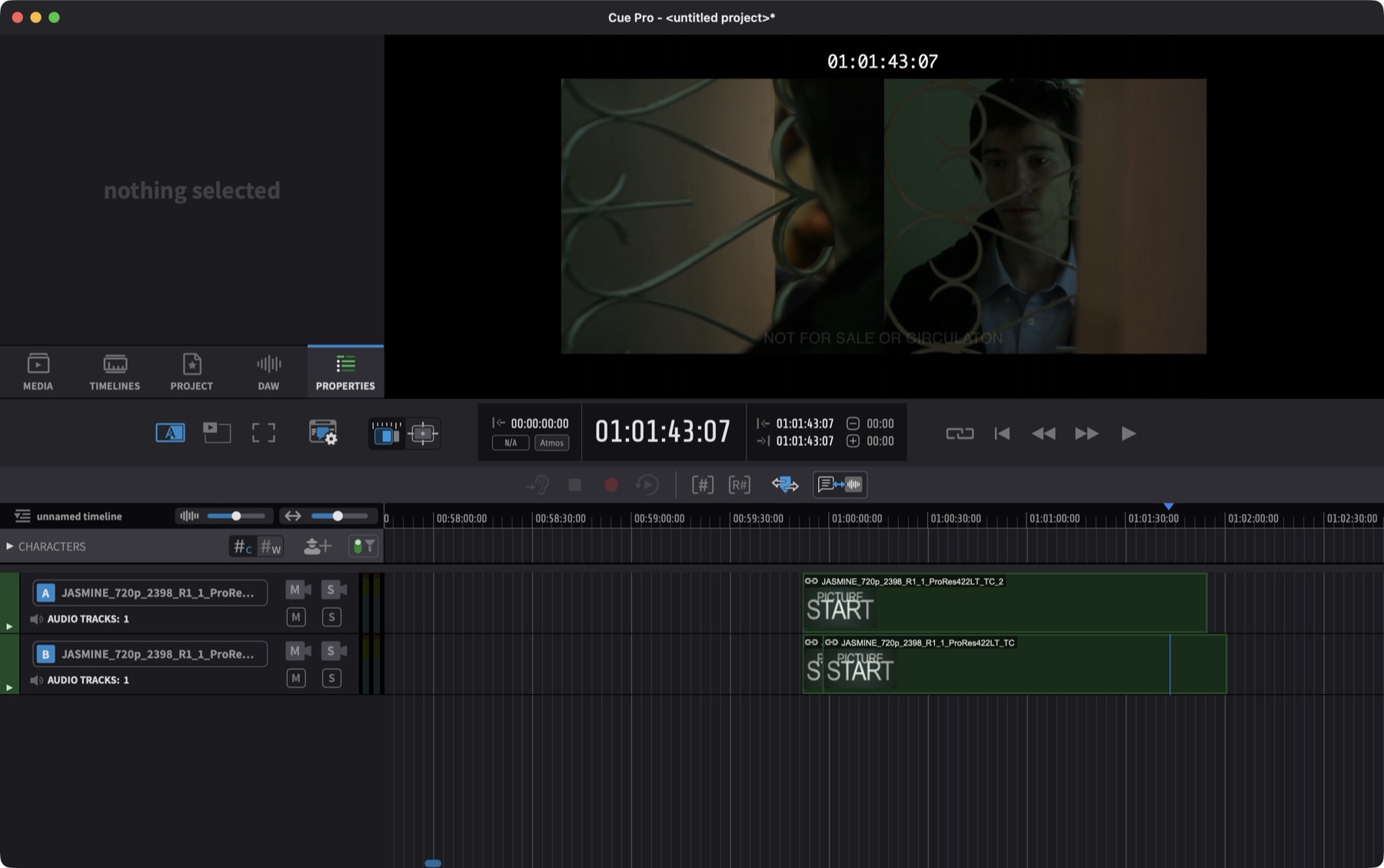Solo audio on track B
The image size is (1384, 868).
(331, 678)
